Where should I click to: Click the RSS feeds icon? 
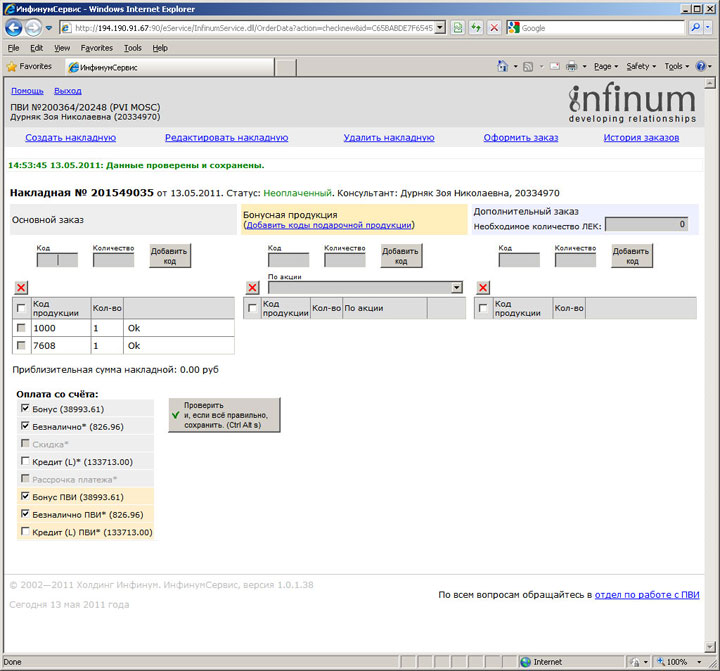pyautogui.click(x=528, y=67)
